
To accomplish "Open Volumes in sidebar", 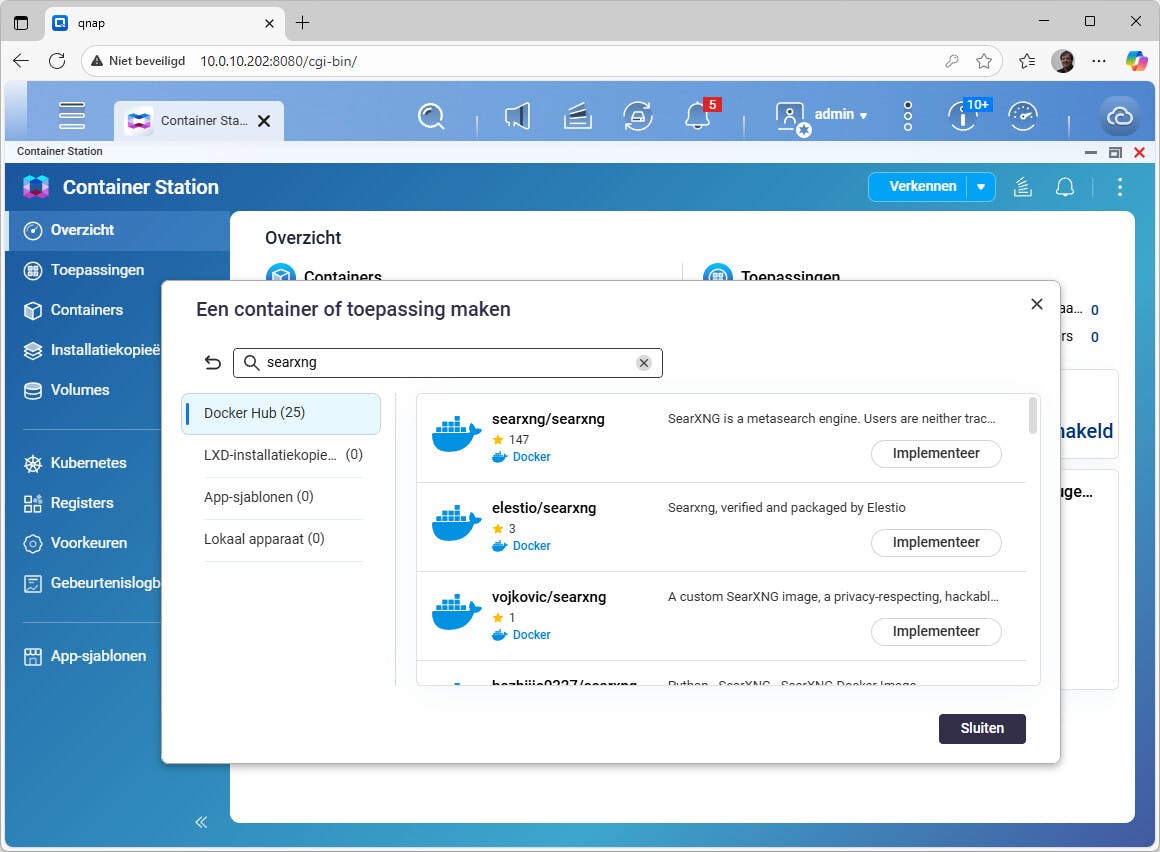I will pyautogui.click(x=84, y=390).
